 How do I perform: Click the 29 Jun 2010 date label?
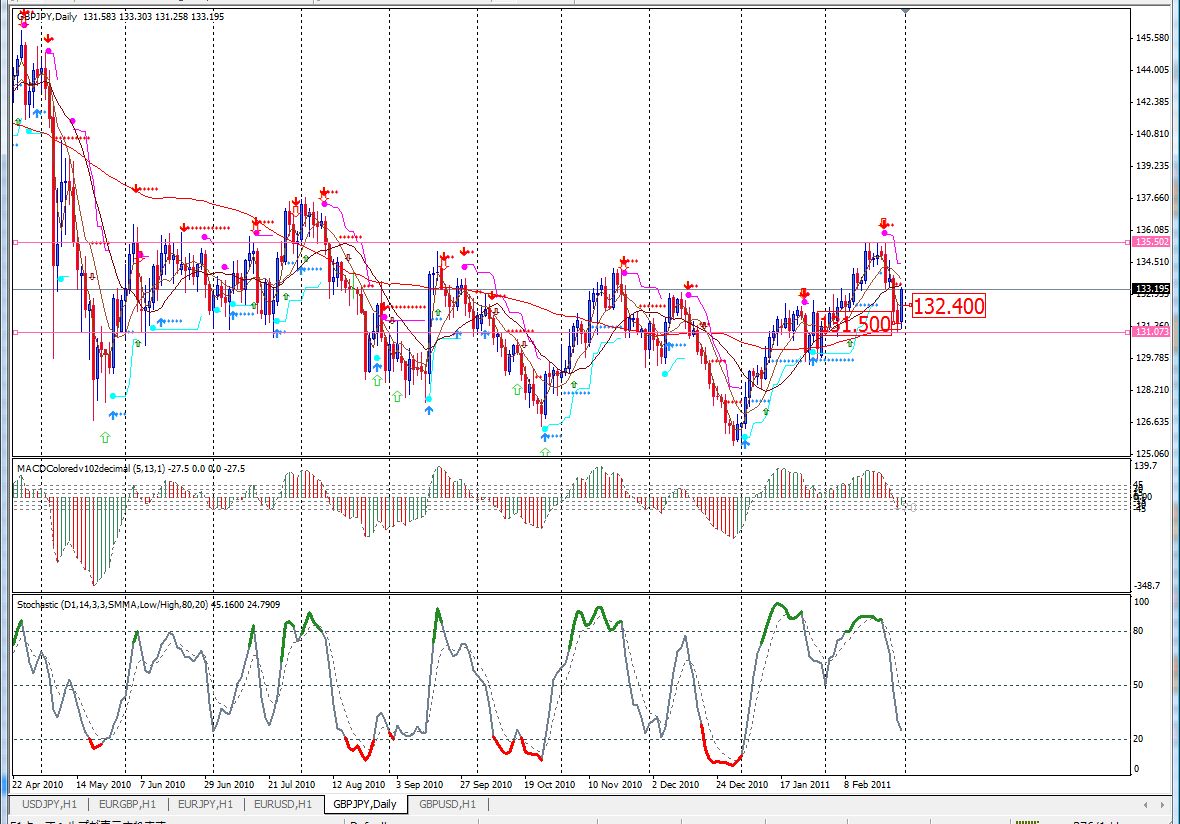229,784
